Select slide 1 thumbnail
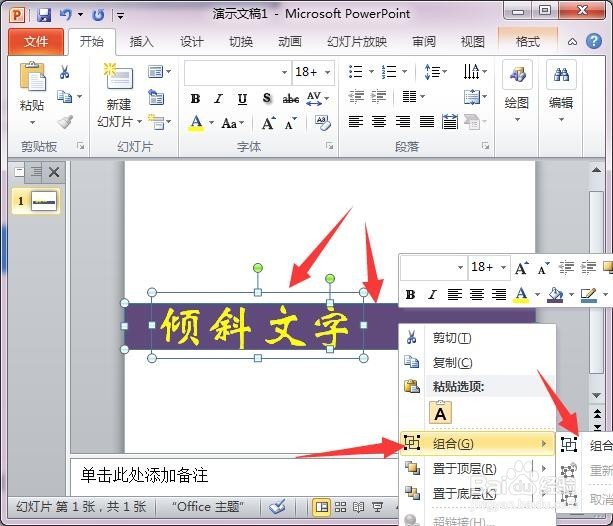 [43, 201]
